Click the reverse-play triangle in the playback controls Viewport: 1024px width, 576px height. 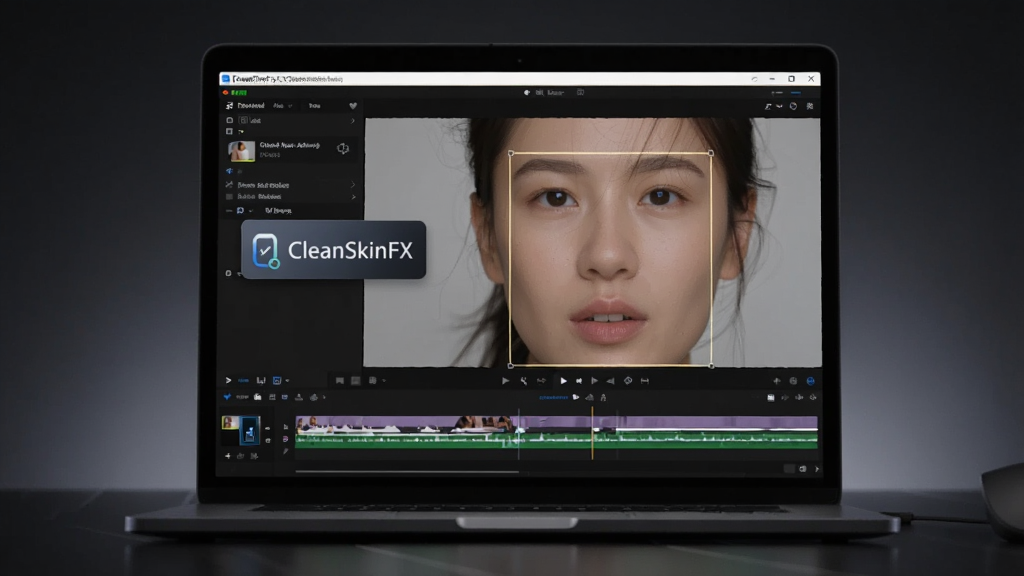(x=611, y=381)
